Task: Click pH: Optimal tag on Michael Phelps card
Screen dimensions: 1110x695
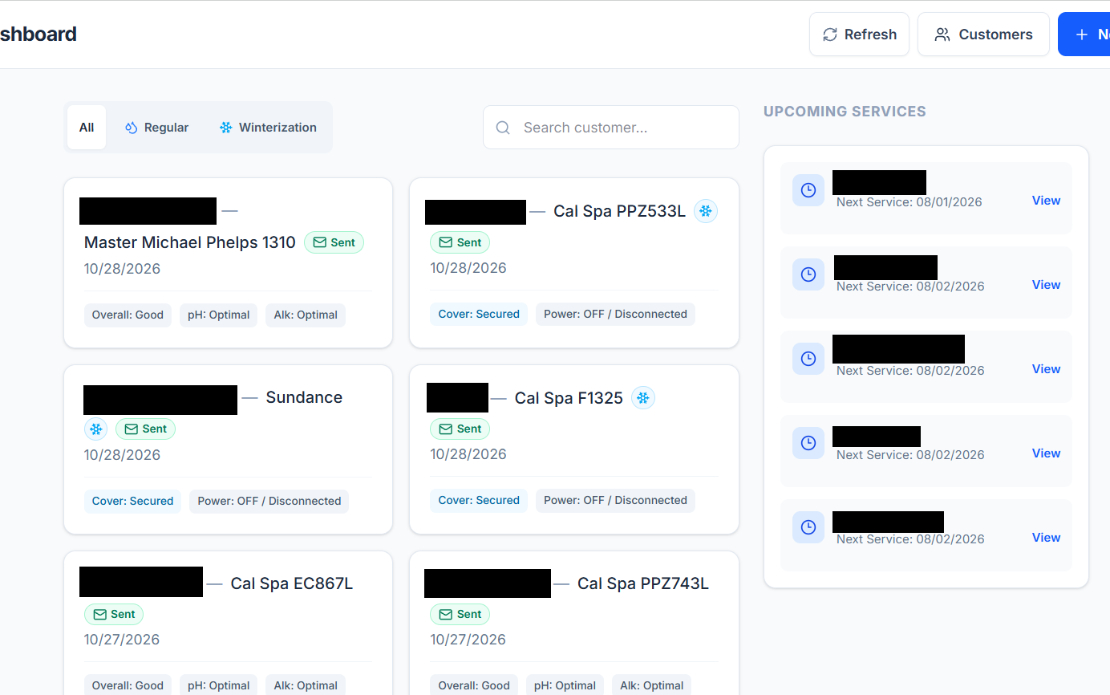Action: coord(218,315)
